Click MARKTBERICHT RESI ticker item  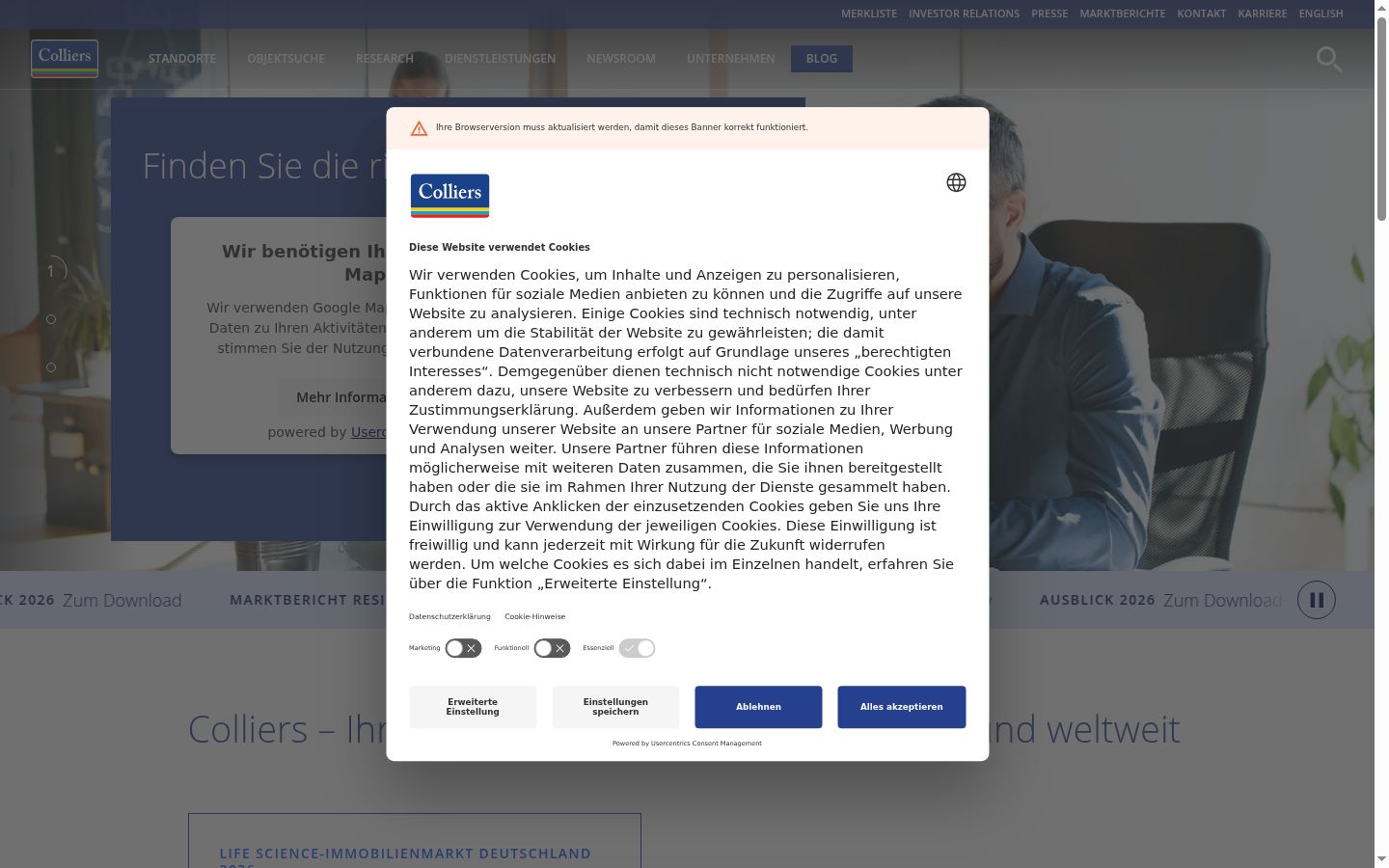coord(308,600)
